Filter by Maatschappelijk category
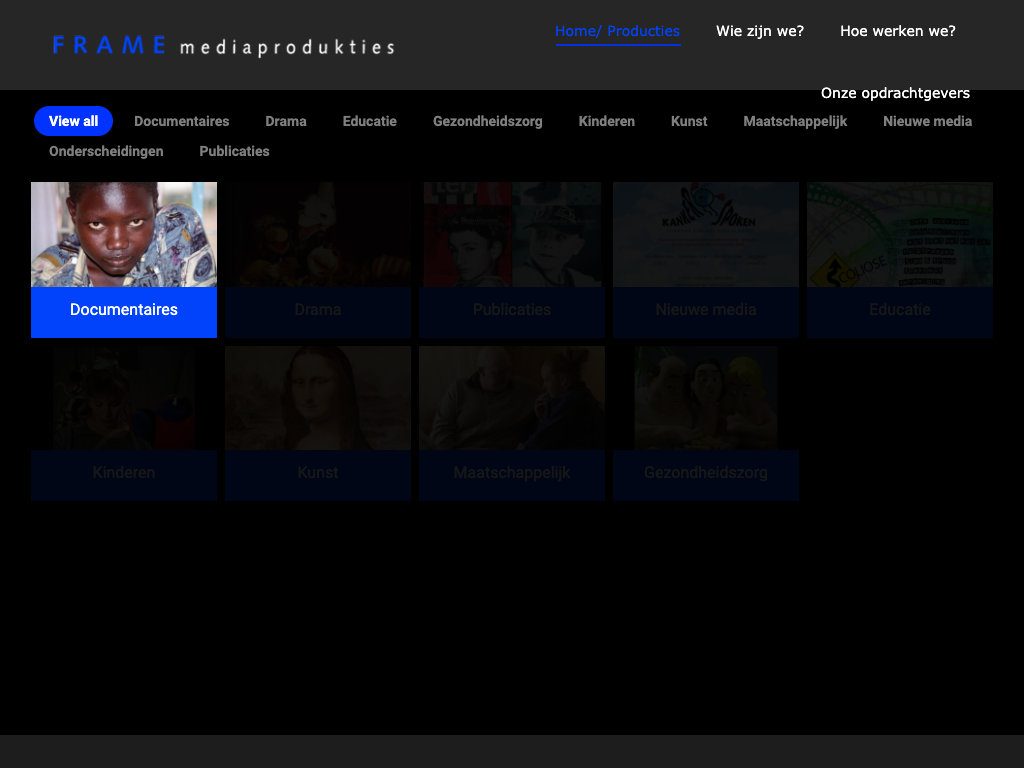The height and width of the screenshot is (768, 1024). point(794,121)
